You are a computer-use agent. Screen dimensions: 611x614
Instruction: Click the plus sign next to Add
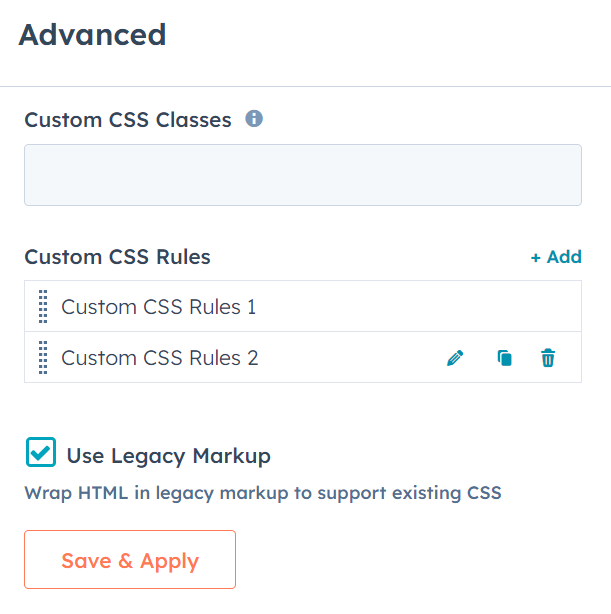coord(535,258)
